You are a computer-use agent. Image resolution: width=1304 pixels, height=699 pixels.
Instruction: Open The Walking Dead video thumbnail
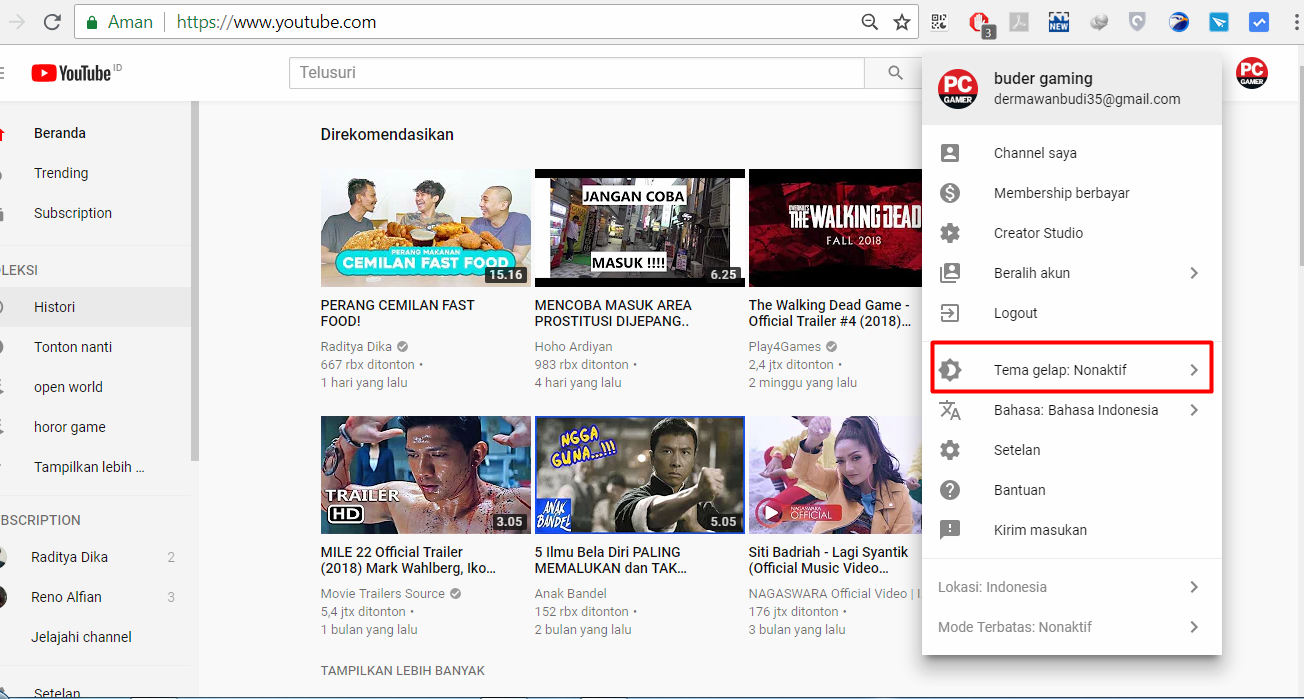point(835,228)
